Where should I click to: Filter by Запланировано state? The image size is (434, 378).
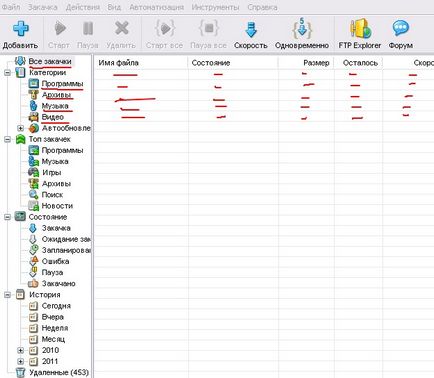click(66, 250)
